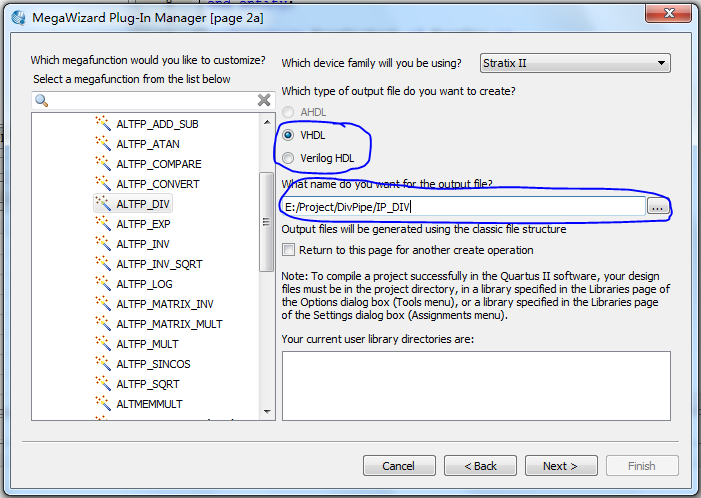Click the Cancel button

click(x=399, y=466)
